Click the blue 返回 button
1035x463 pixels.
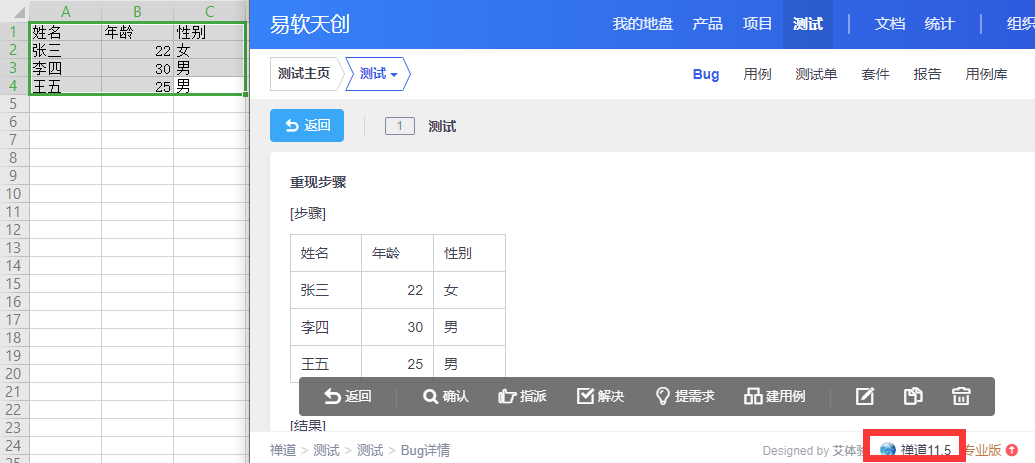click(x=307, y=125)
